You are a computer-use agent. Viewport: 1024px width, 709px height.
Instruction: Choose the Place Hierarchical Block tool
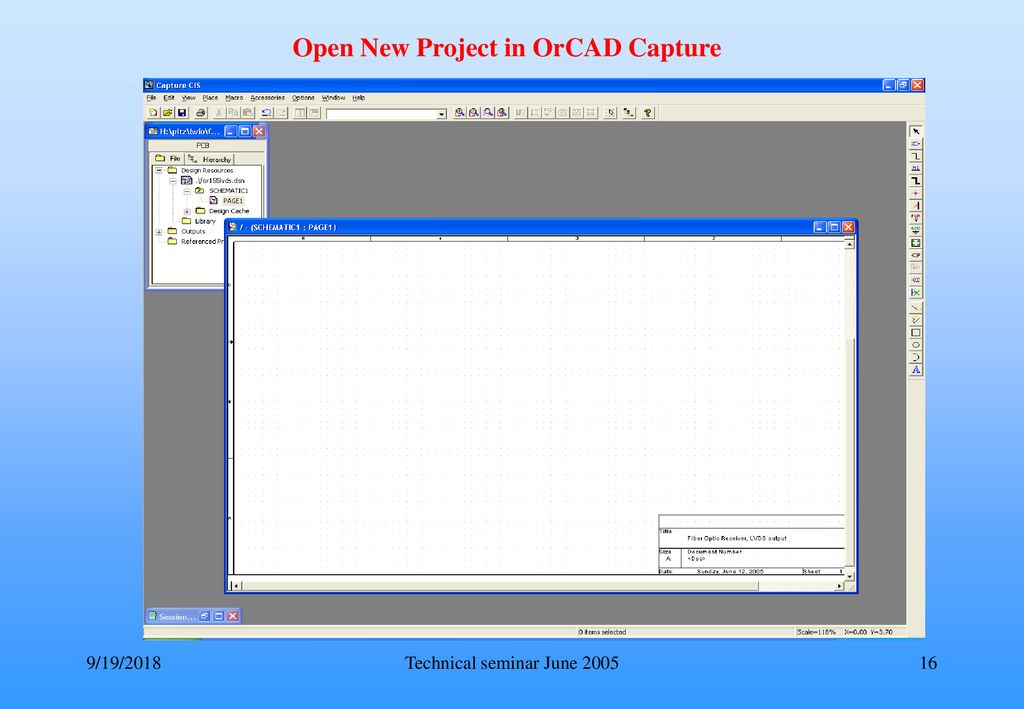[x=916, y=242]
